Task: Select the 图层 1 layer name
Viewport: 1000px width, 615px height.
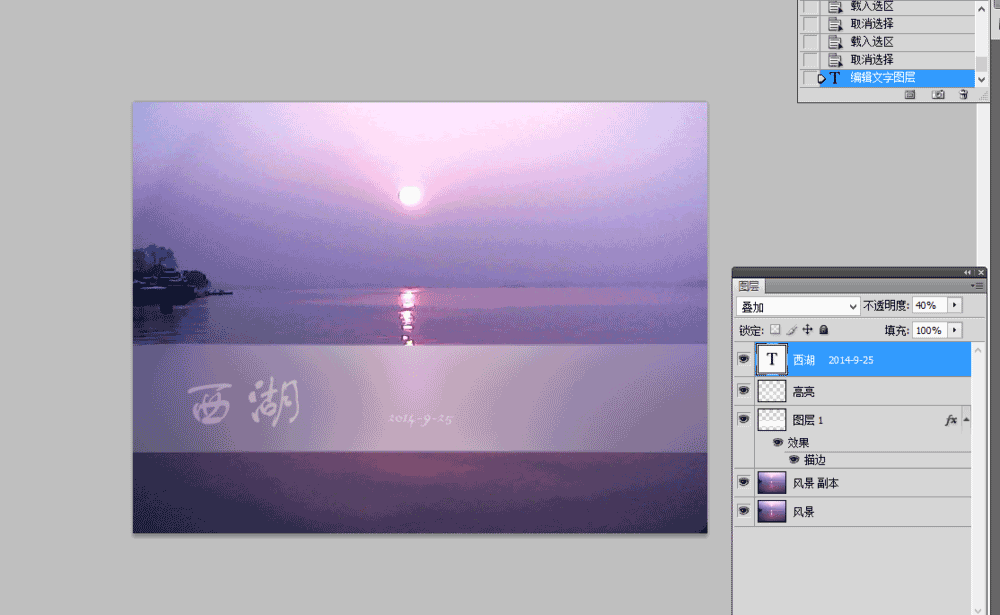Action: click(807, 420)
